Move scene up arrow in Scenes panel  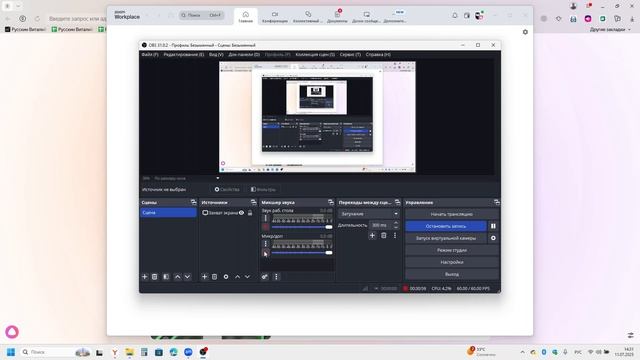[x=178, y=277]
